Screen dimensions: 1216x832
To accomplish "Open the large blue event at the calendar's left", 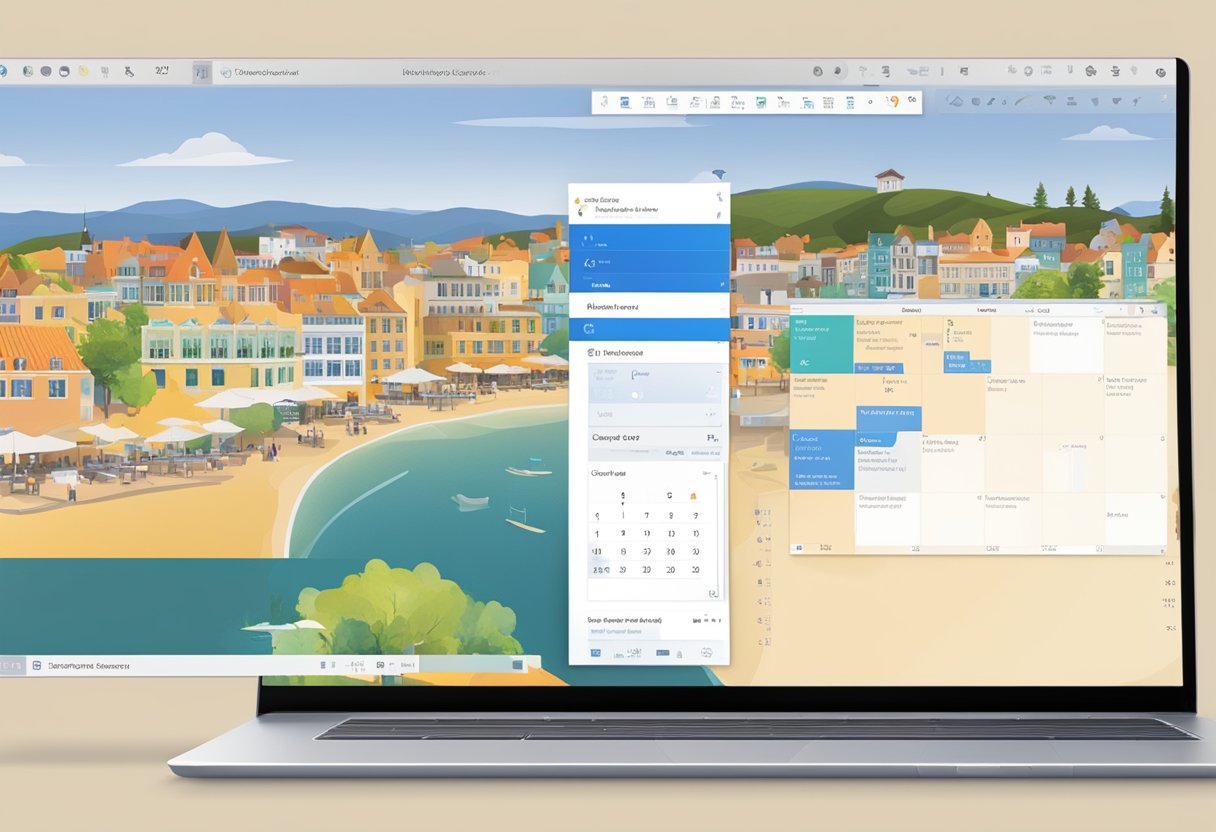I will click(822, 460).
